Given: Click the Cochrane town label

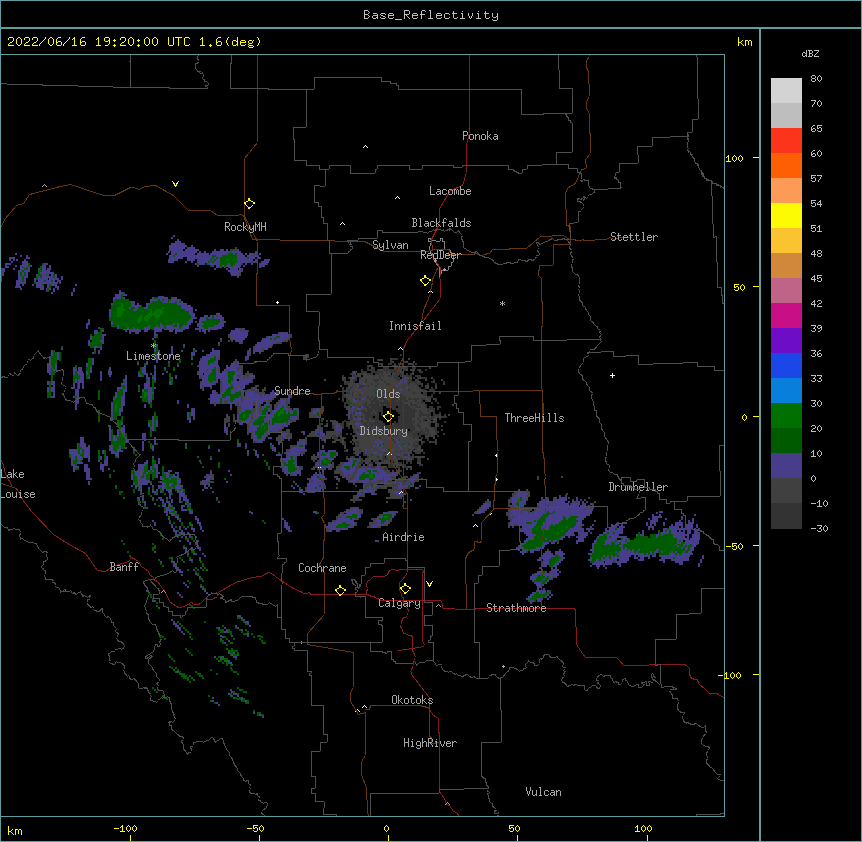Looking at the screenshot, I should [x=322, y=568].
